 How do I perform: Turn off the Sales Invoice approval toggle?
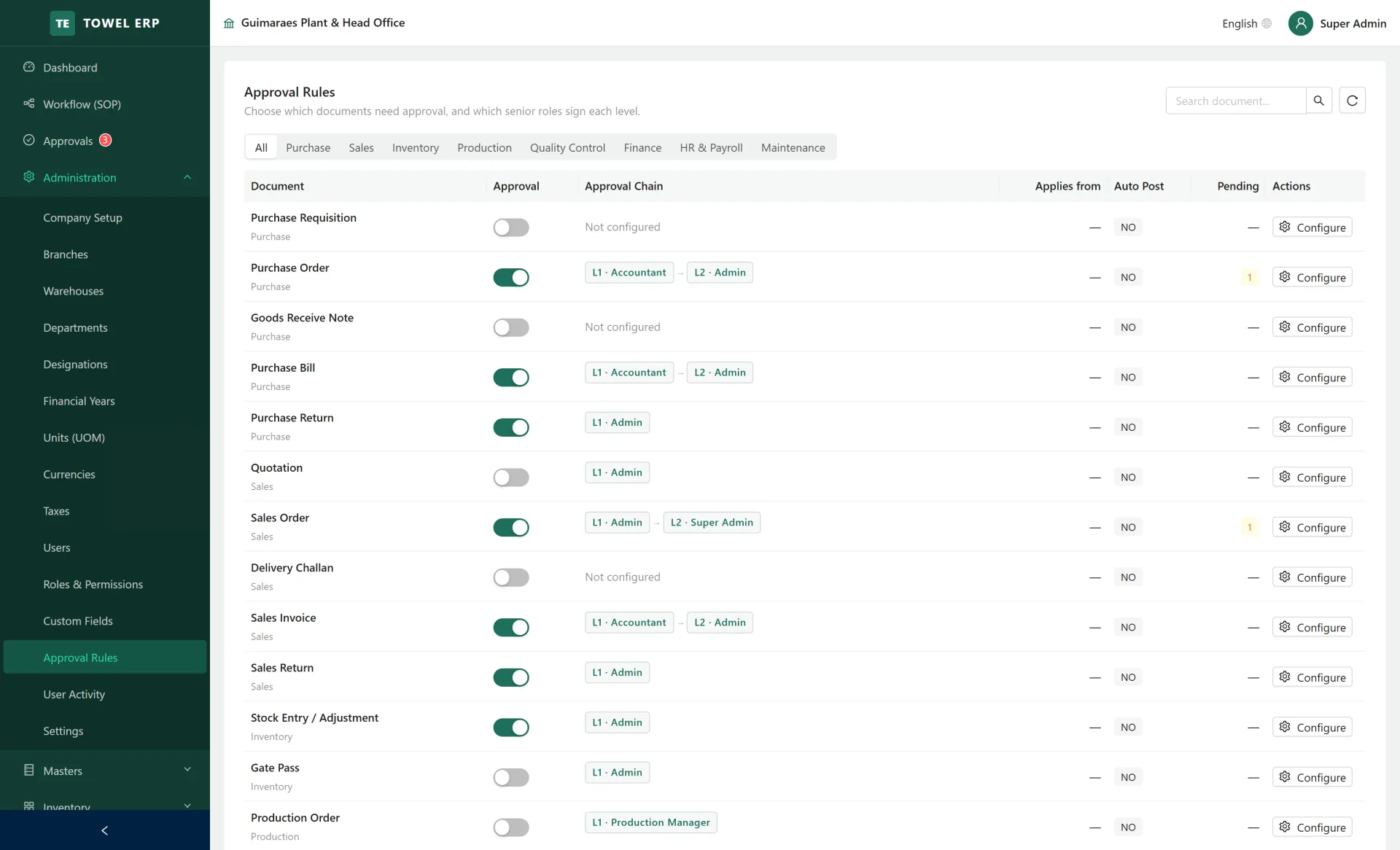[x=510, y=627]
